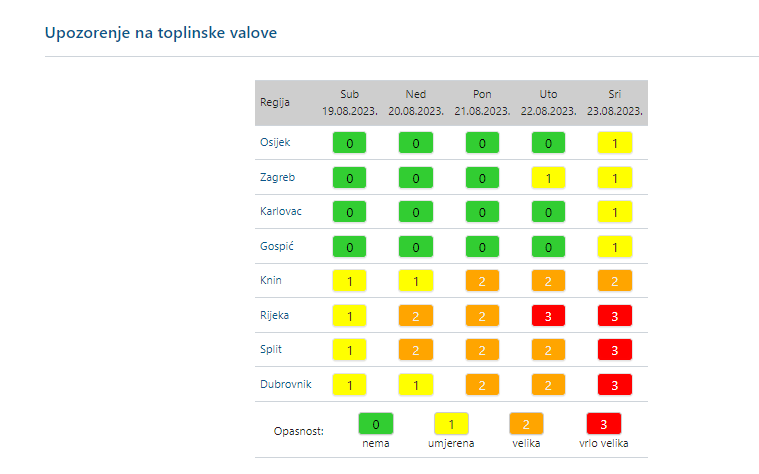Screen dimensions: 759x474
Task: Click the 'Upozorenje na toplinske valove' heading
Action: click(161, 33)
